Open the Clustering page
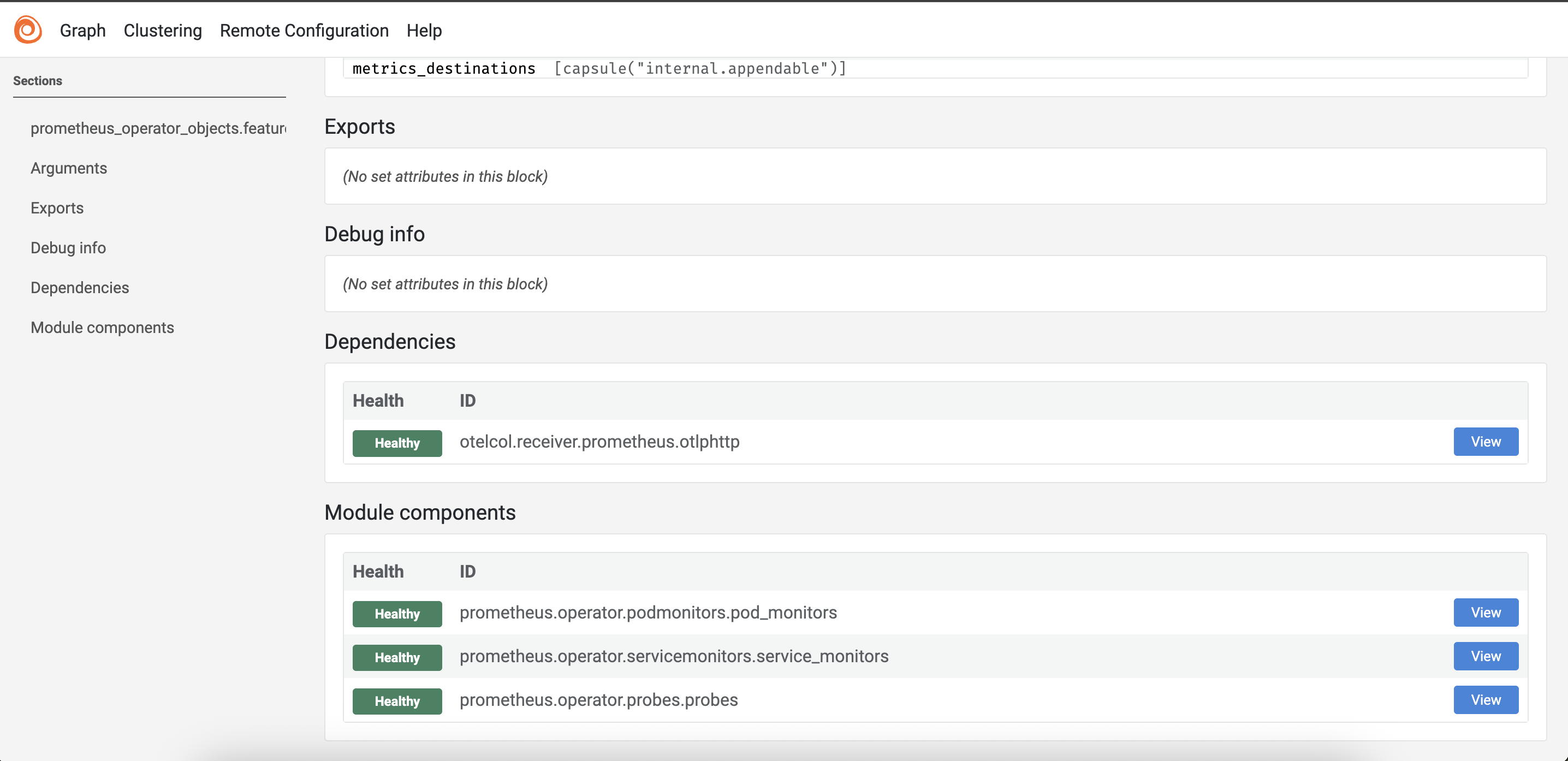Image resolution: width=1568 pixels, height=761 pixels. click(163, 30)
